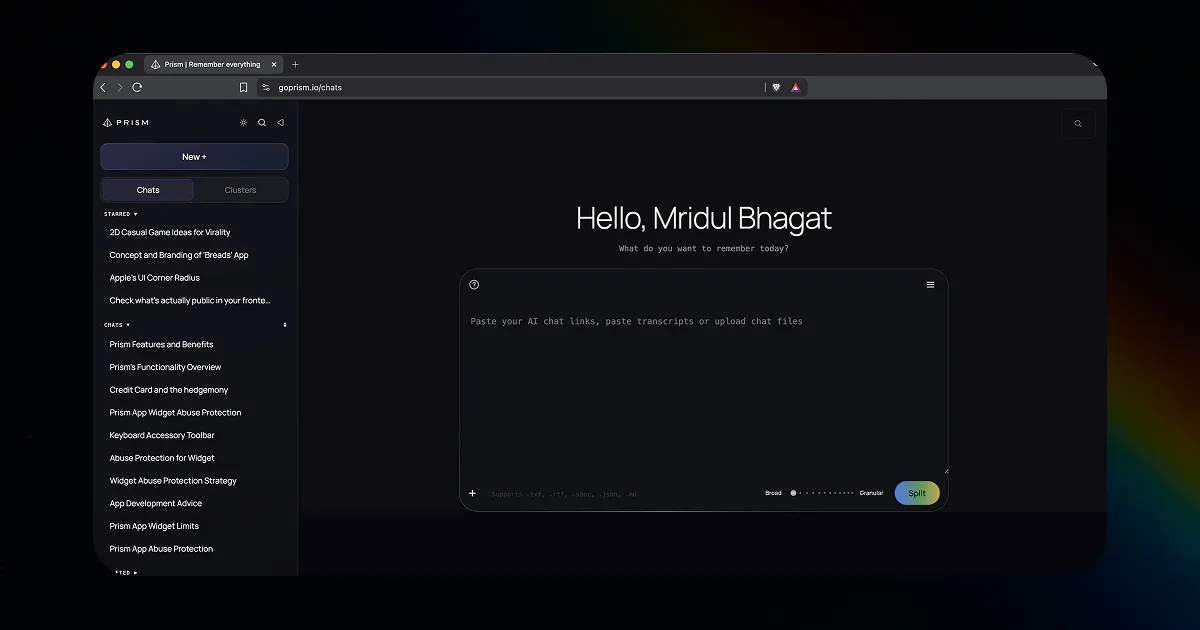1200x630 pixels.
Task: Click the New + button
Action: (194, 157)
